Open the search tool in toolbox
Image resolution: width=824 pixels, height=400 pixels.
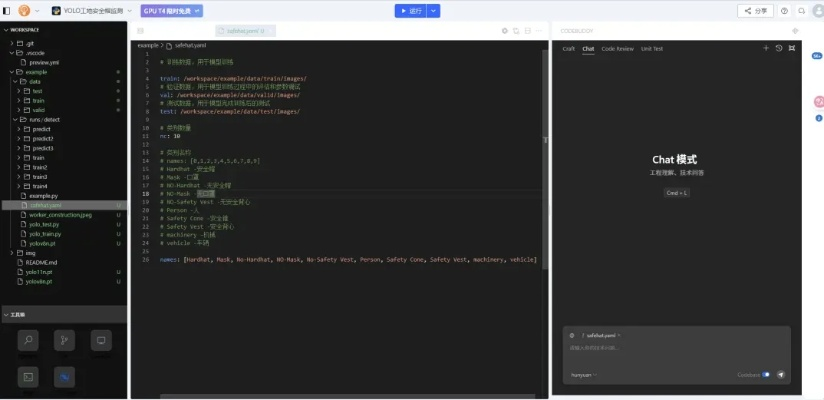(28, 340)
